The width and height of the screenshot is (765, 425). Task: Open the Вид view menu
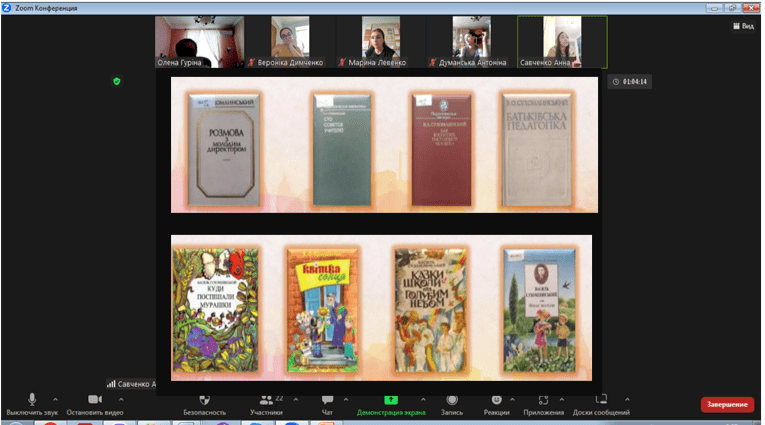pos(740,27)
